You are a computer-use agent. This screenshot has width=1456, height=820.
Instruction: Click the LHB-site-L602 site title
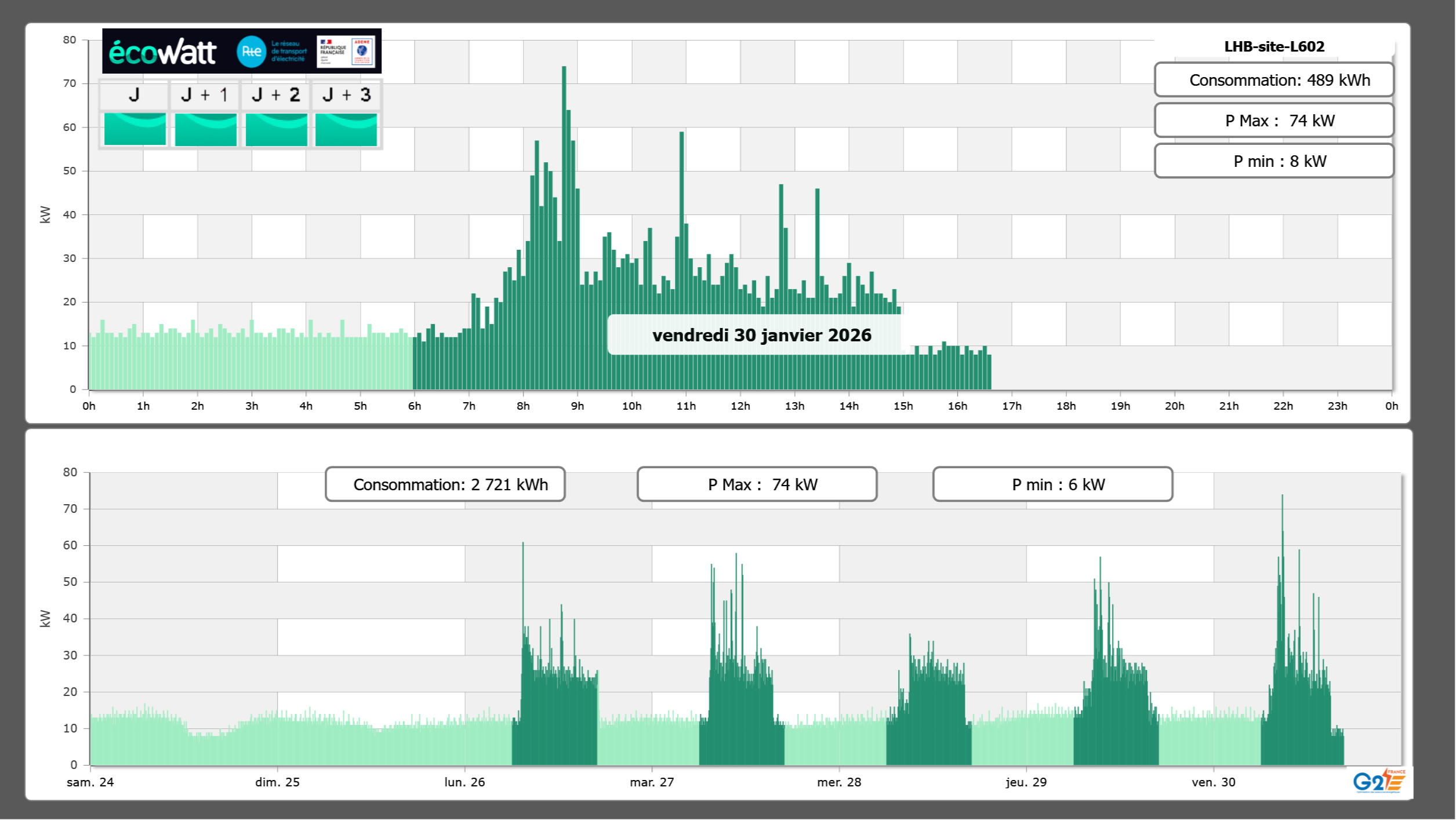[1273, 46]
